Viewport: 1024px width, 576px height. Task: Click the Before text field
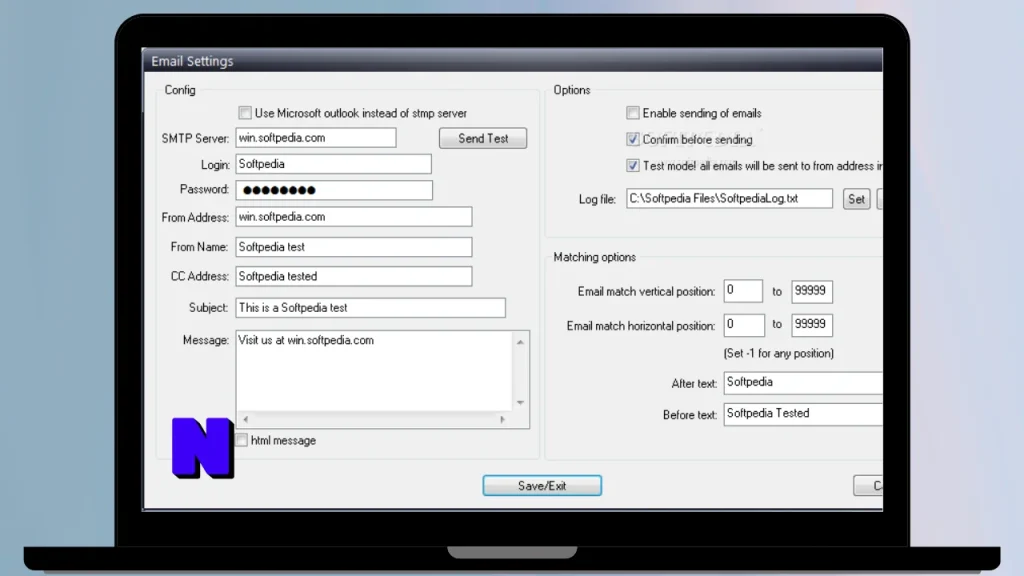pos(803,414)
